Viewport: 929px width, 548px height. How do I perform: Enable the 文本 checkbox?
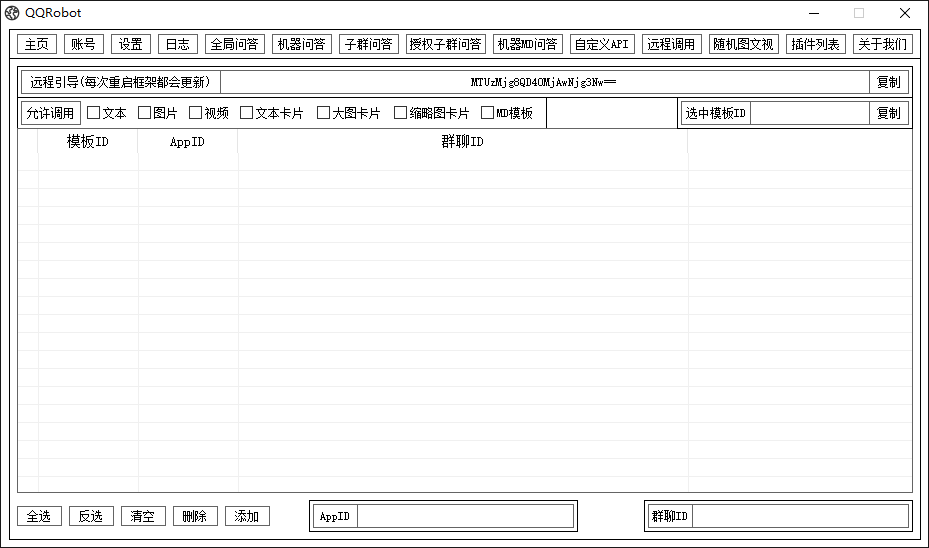[x=94, y=113]
